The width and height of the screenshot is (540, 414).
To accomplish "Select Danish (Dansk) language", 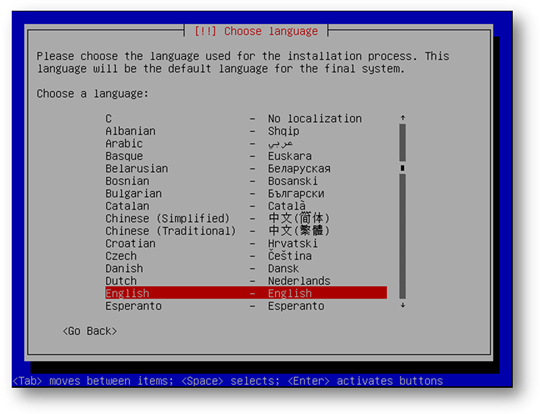I will tap(246, 268).
